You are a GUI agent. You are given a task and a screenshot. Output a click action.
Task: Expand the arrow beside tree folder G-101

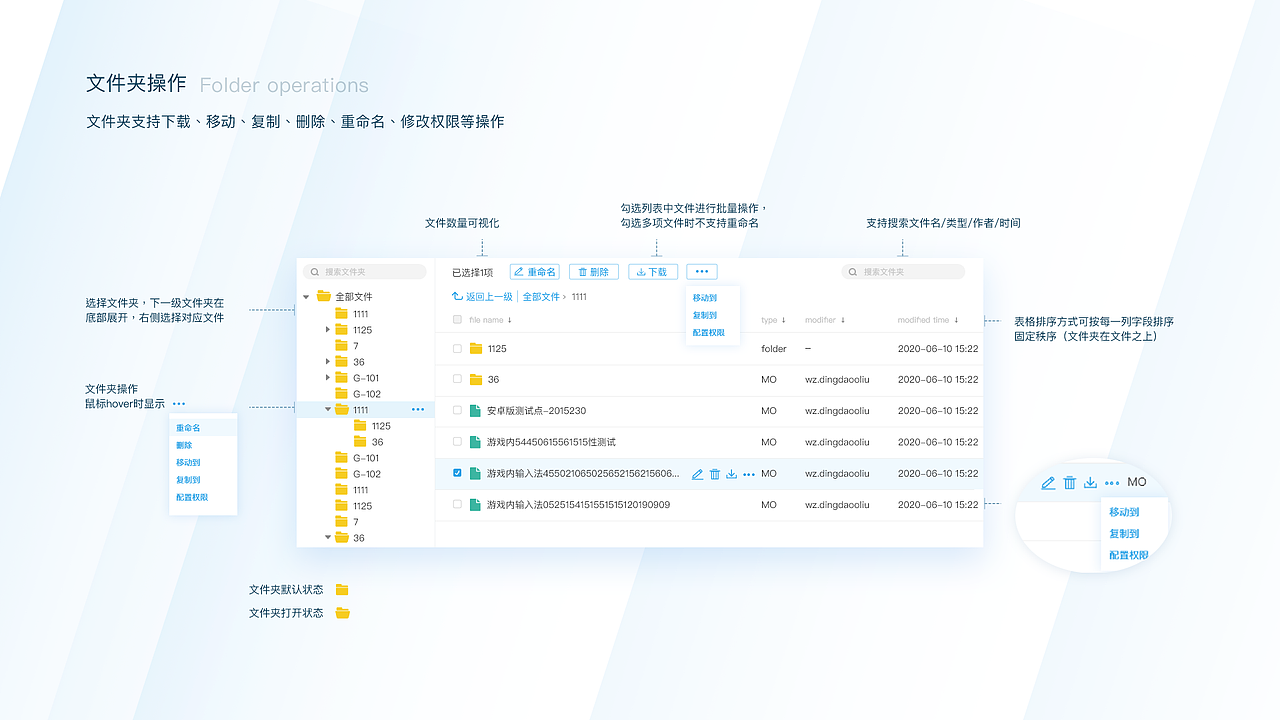tap(328, 378)
